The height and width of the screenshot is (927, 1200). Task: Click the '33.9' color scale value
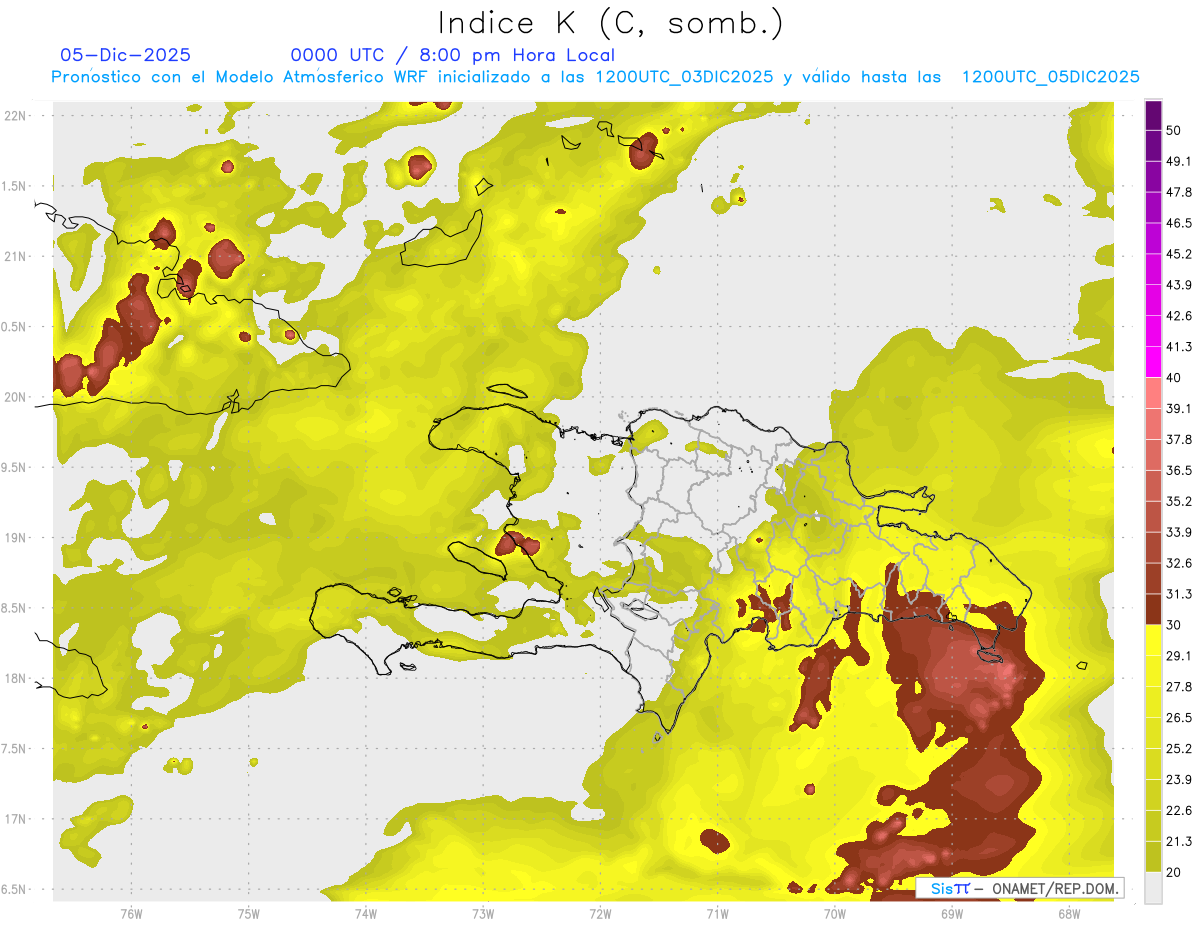point(1179,532)
